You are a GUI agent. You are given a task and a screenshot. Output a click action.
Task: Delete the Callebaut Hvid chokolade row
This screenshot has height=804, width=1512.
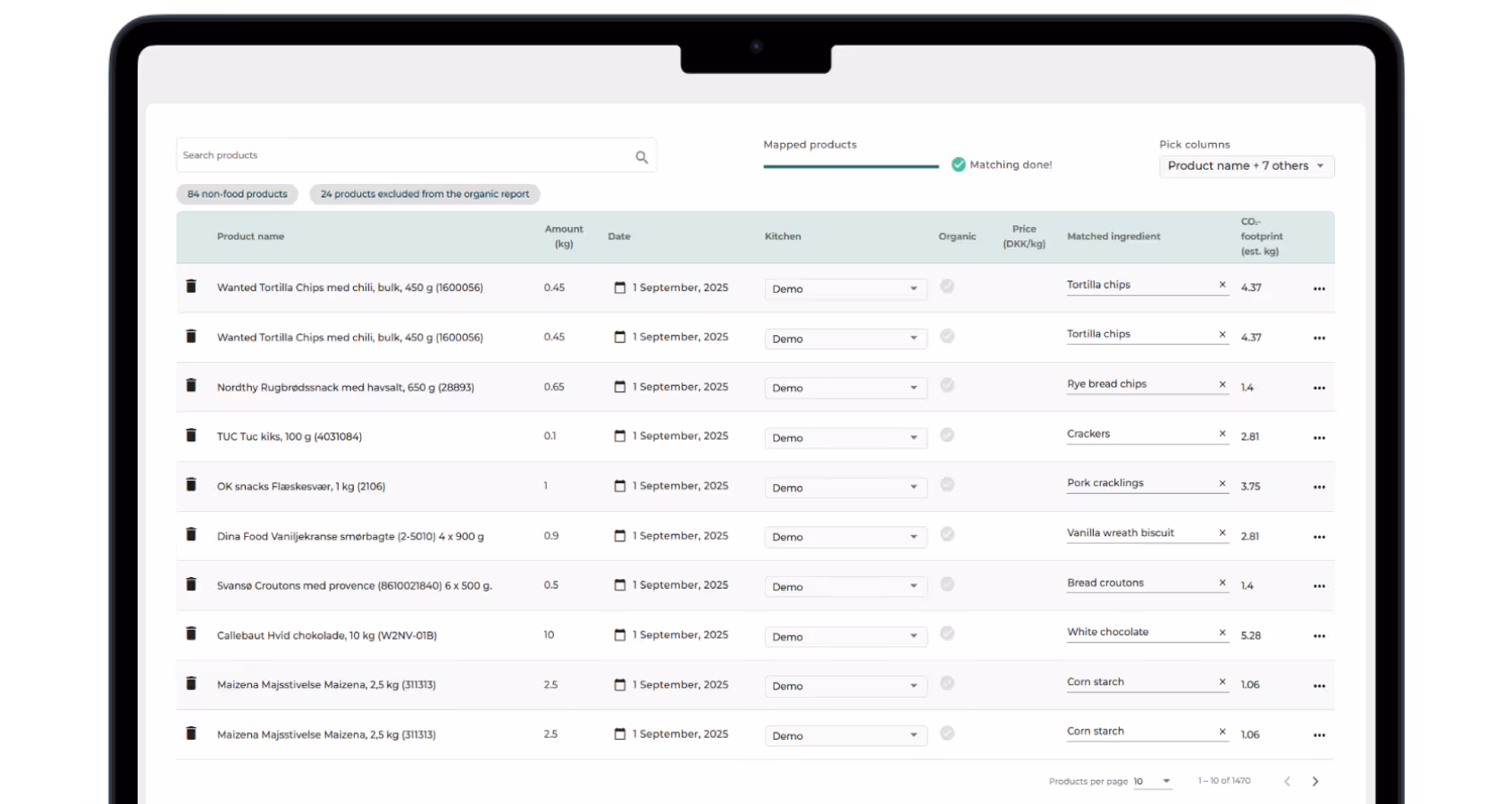pos(190,633)
